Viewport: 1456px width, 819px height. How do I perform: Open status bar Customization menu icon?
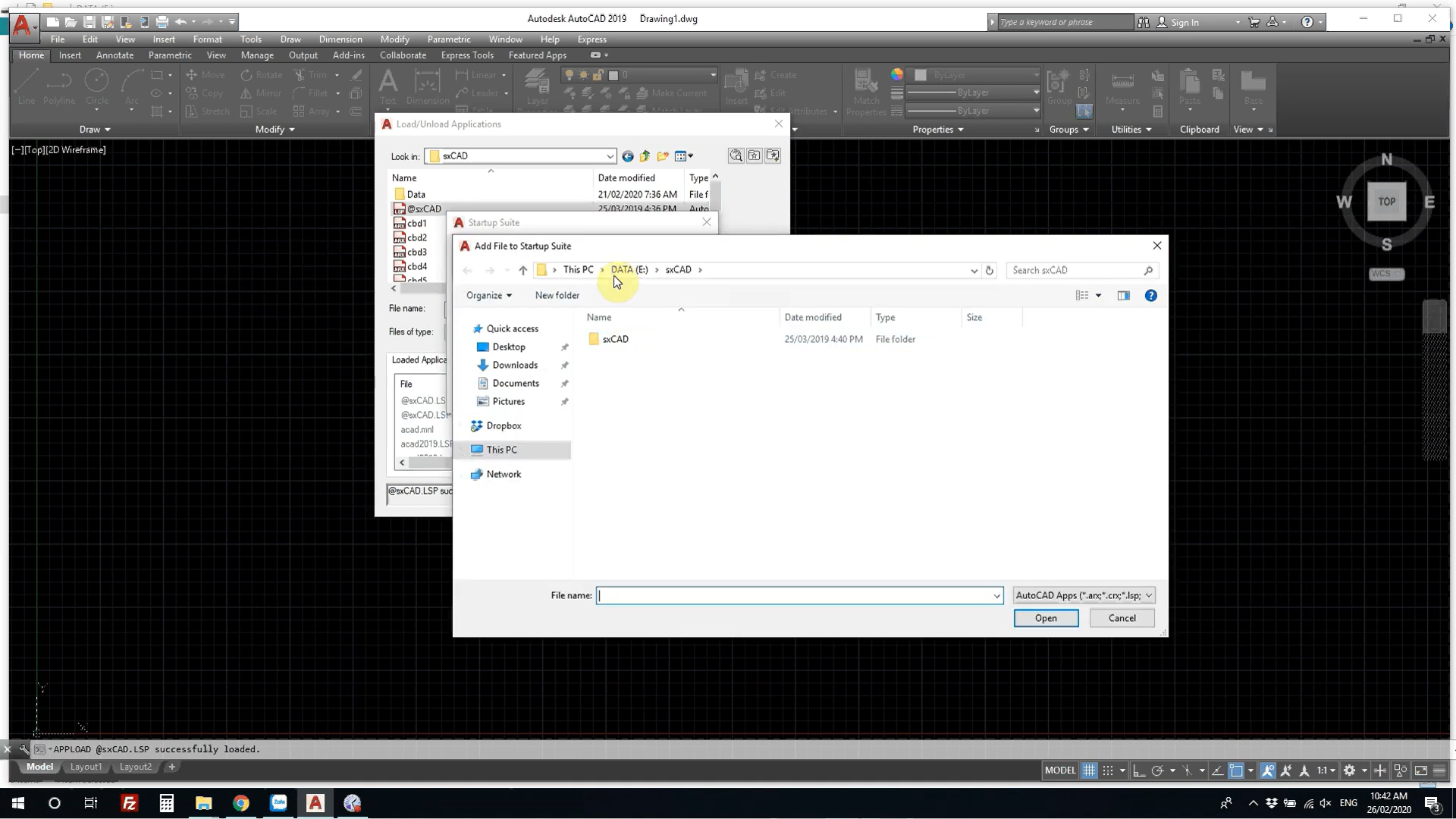[1439, 770]
